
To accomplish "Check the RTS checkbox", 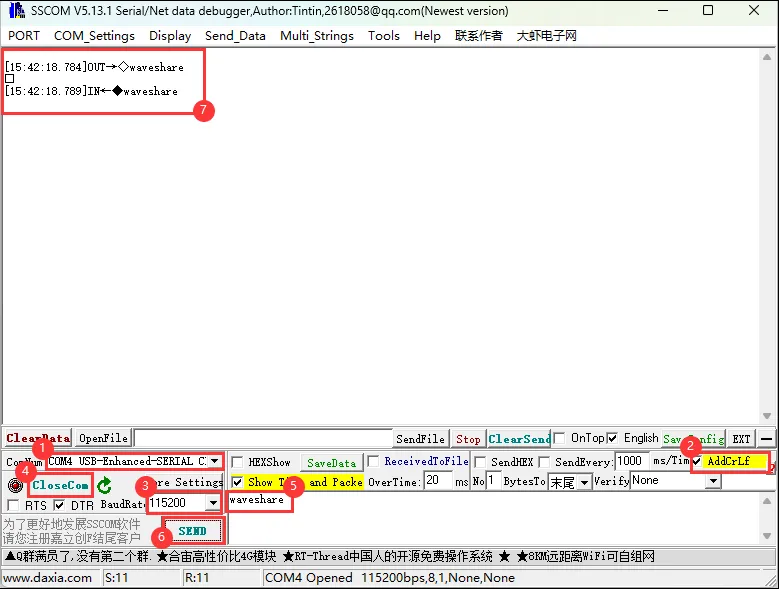I will (13, 506).
